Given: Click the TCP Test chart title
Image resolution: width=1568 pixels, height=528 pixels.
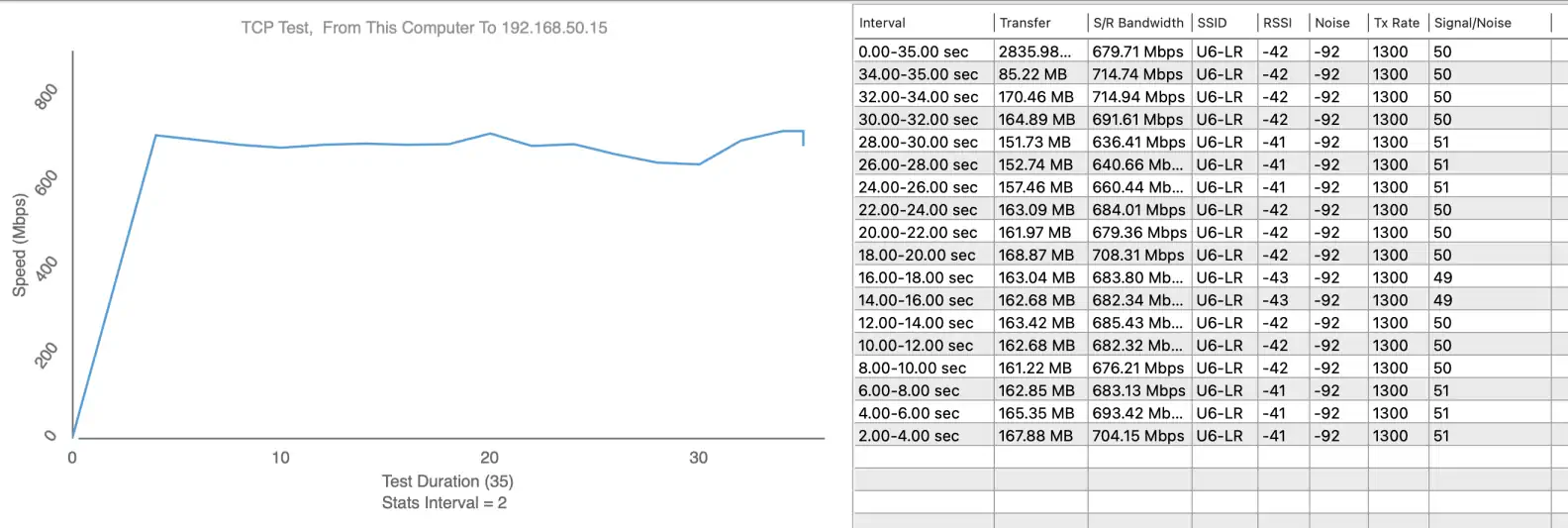Looking at the screenshot, I should (x=424, y=28).
